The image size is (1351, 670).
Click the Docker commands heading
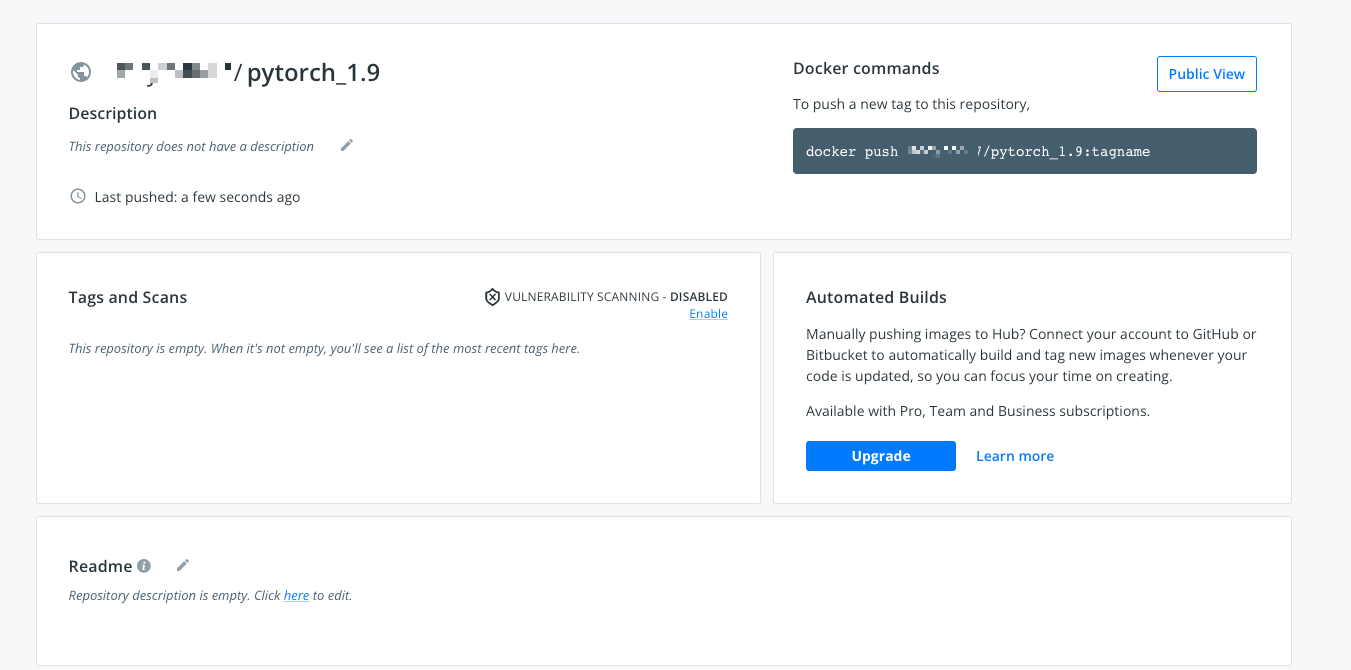(x=866, y=68)
